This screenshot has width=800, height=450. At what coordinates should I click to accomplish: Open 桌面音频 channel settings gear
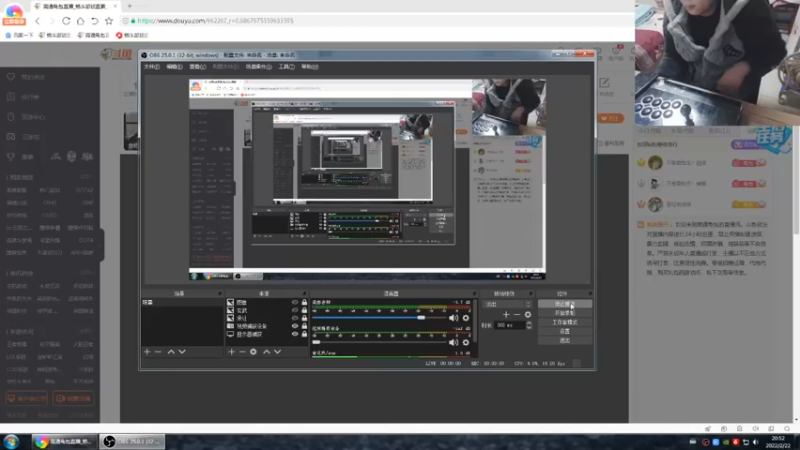[x=466, y=318]
